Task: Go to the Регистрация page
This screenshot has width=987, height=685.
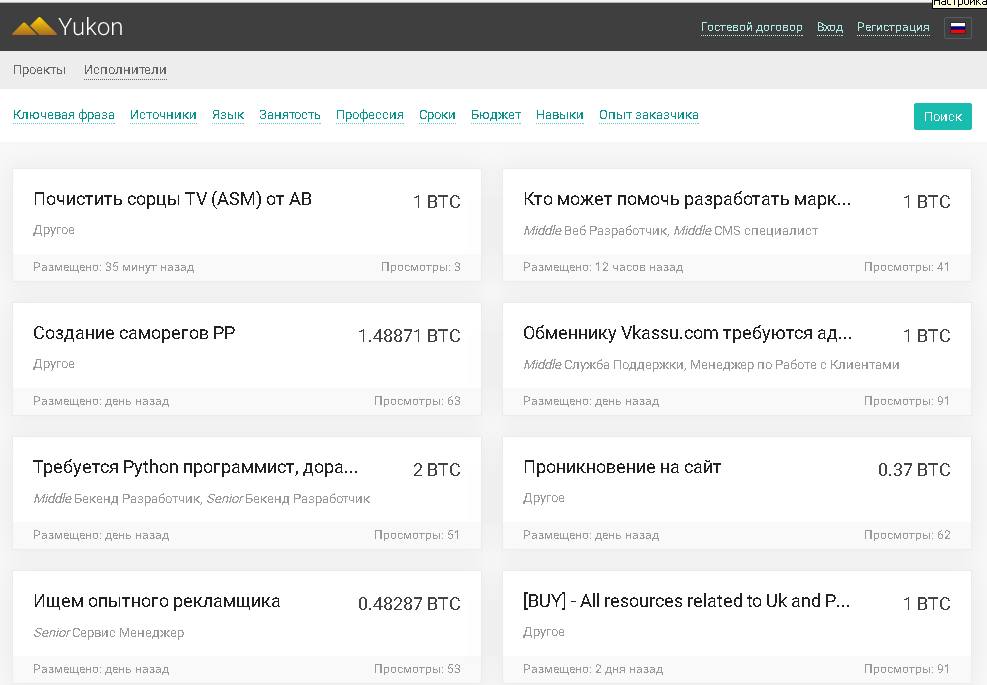Action: [x=893, y=28]
